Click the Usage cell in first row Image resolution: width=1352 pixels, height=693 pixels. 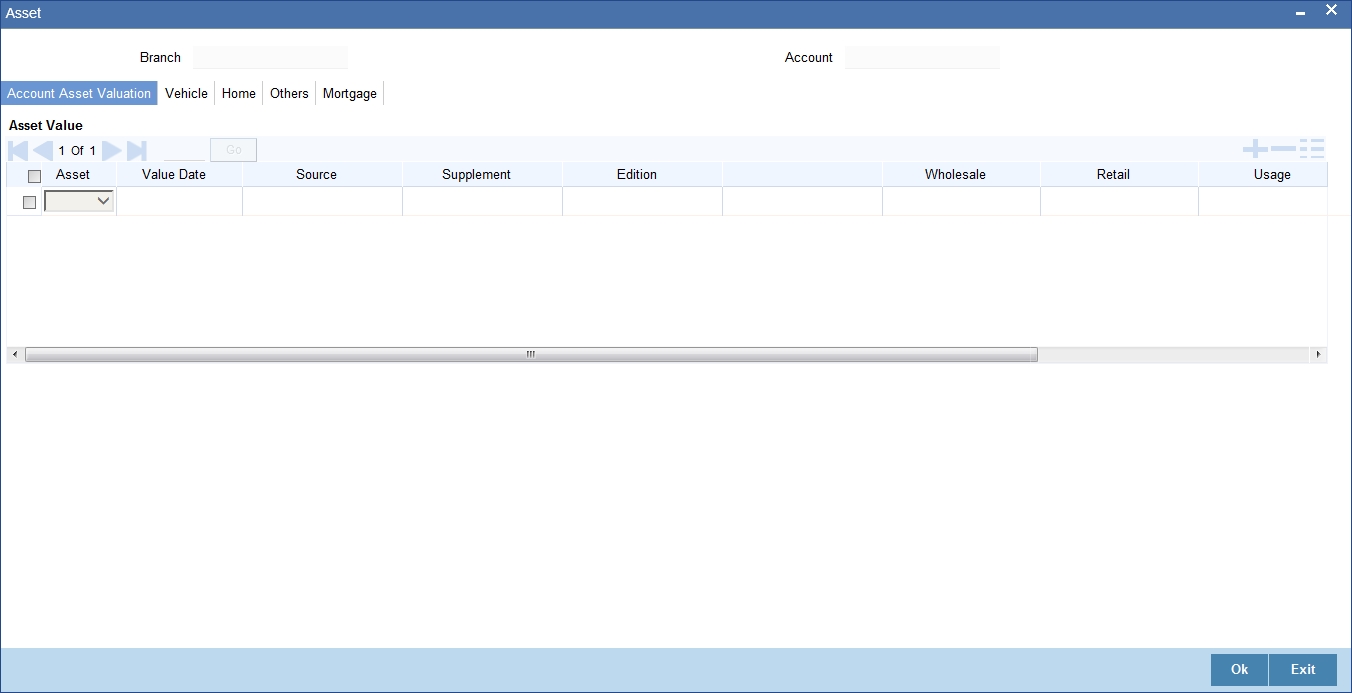point(1263,201)
